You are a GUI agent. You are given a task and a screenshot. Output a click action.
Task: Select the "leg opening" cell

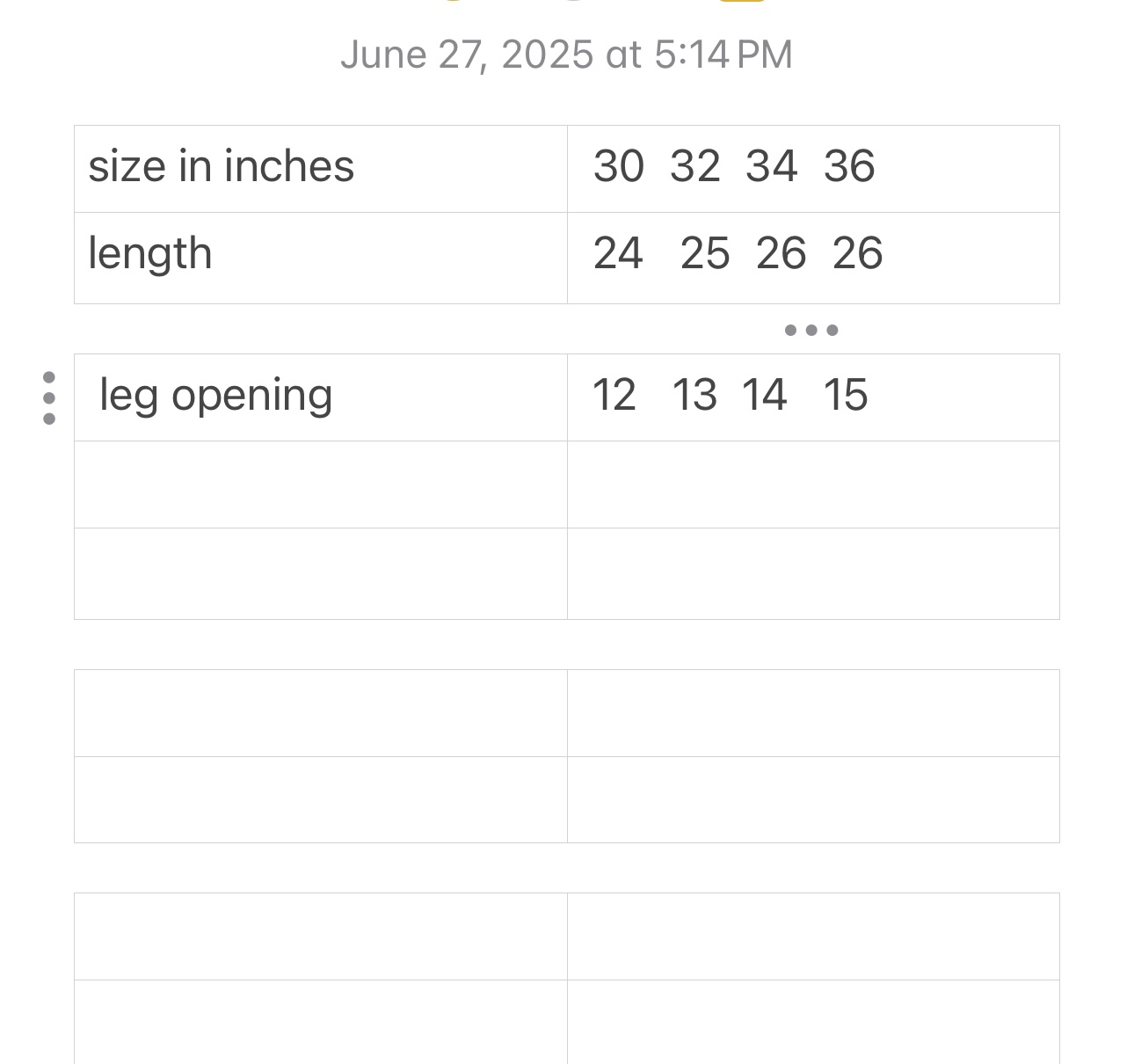(320, 397)
